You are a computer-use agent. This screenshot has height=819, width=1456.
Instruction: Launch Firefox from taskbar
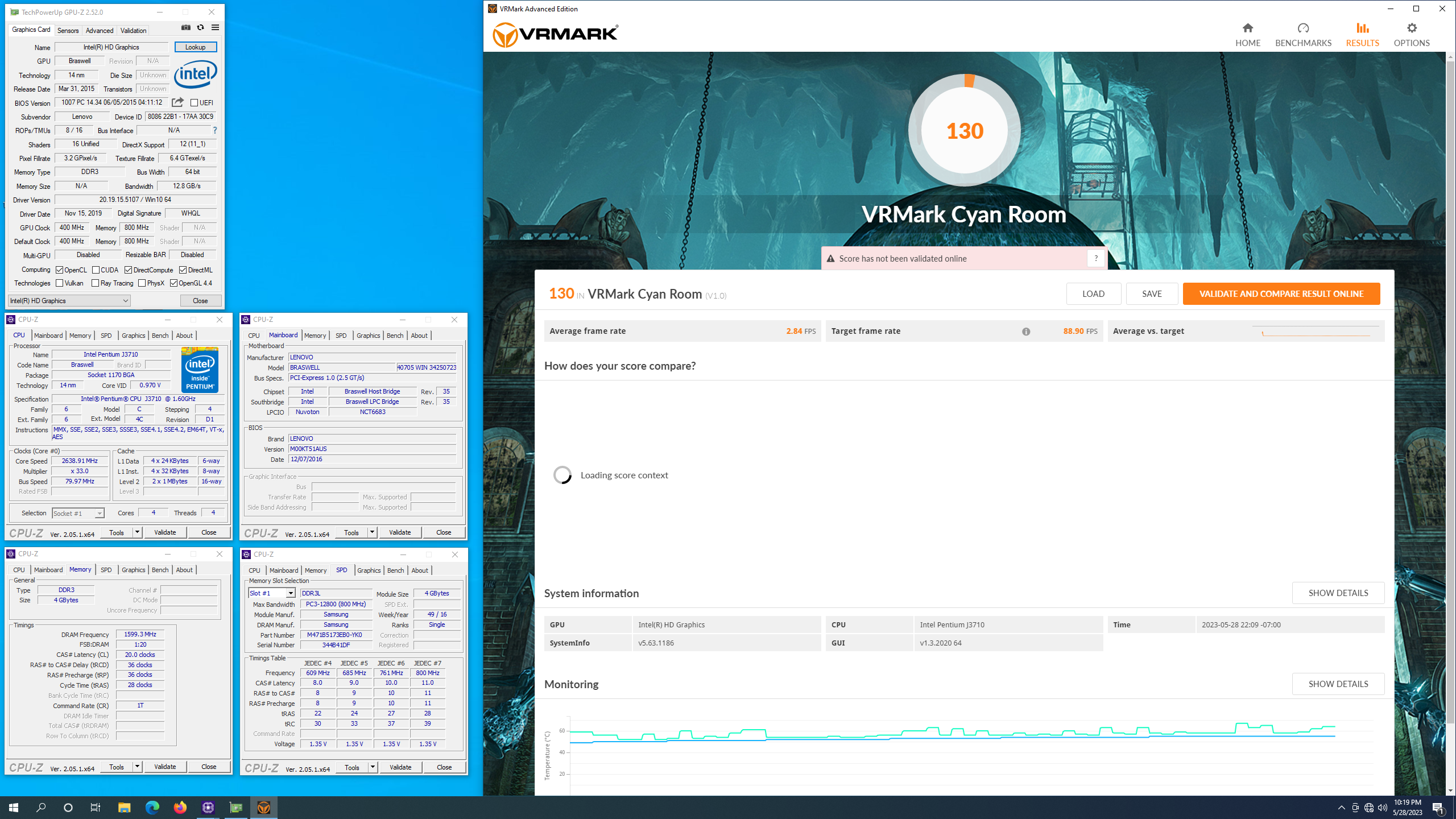click(180, 807)
